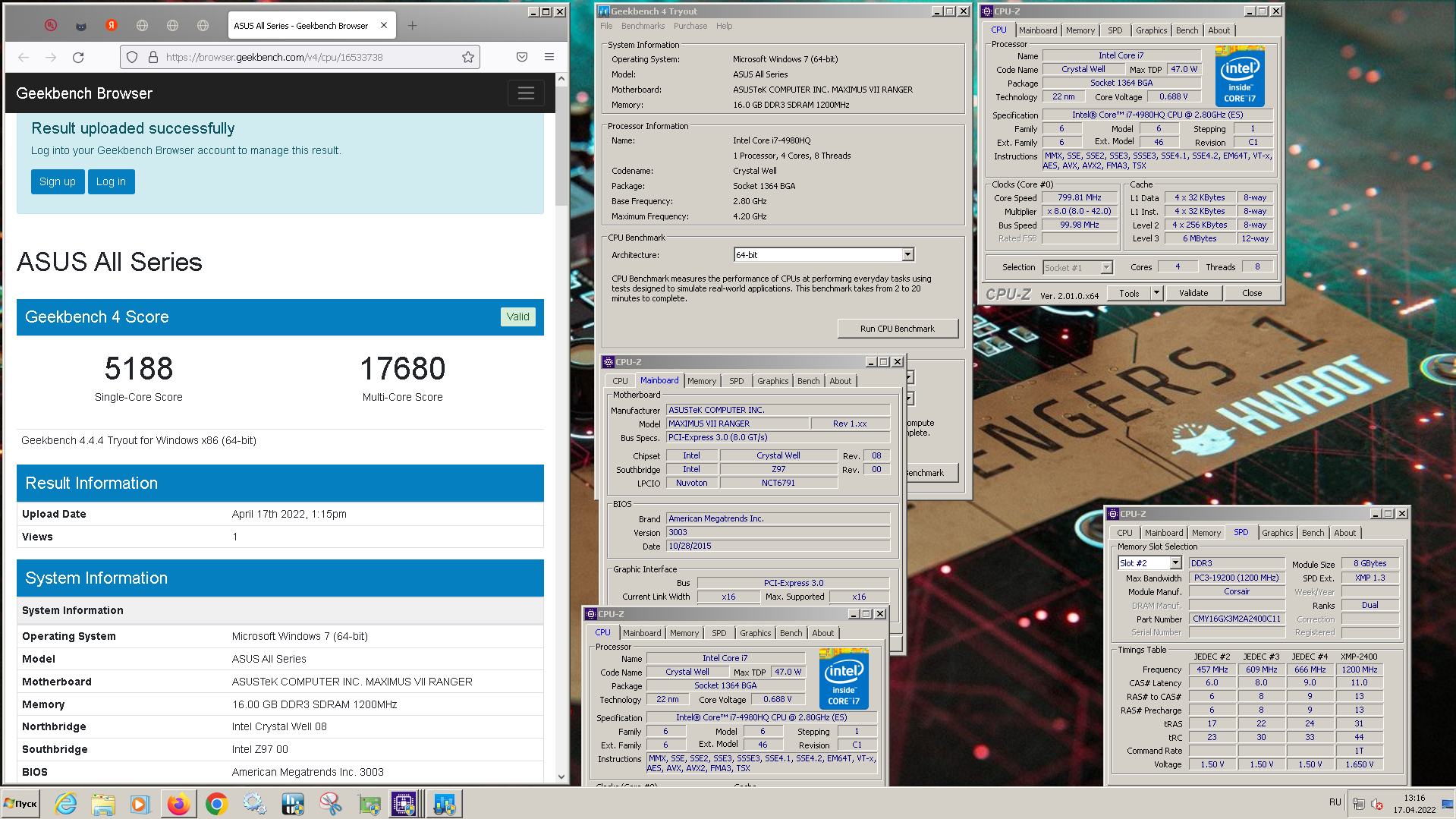Go forward in Firefox
The image size is (1456, 819).
(x=51, y=57)
